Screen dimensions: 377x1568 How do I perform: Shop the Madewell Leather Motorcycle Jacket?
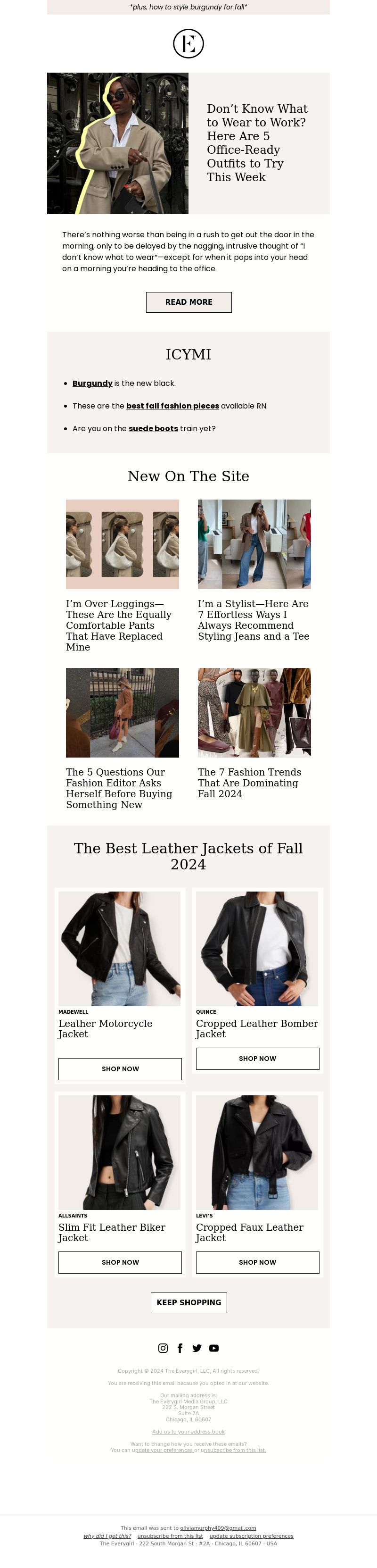120,1069
